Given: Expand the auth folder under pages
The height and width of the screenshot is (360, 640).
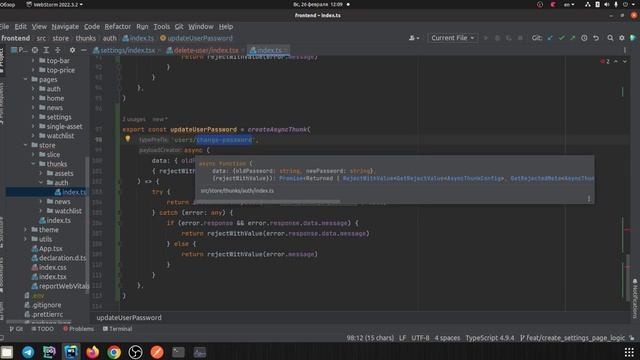Looking at the screenshot, I should click(x=33, y=89).
